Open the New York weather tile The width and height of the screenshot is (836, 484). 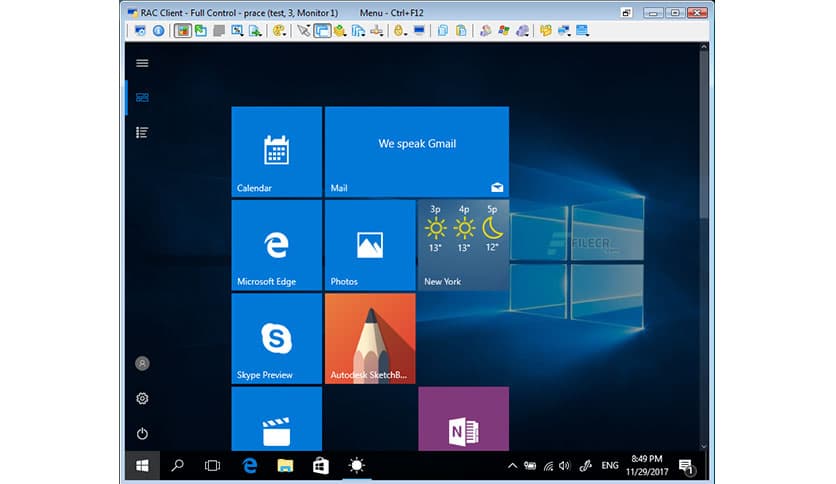[x=463, y=245]
